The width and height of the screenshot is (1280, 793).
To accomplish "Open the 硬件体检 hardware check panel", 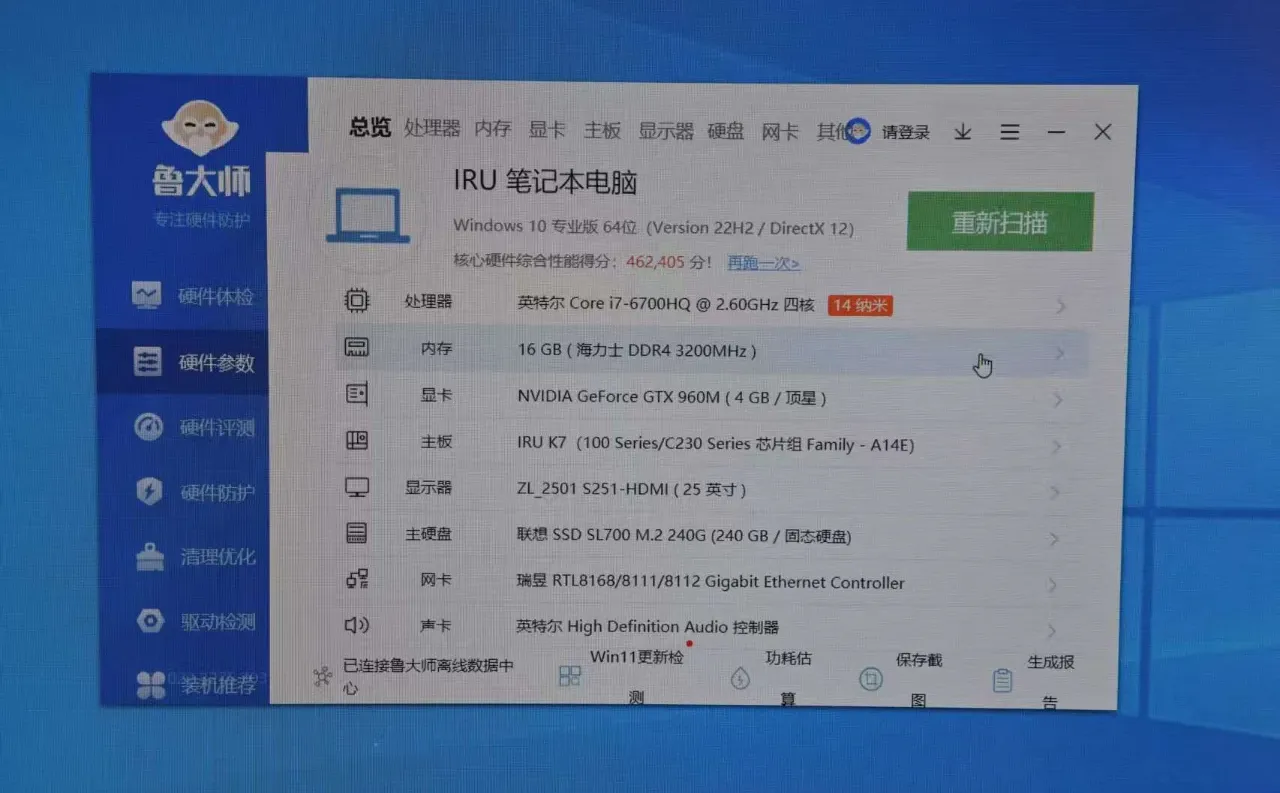I will [x=190, y=296].
